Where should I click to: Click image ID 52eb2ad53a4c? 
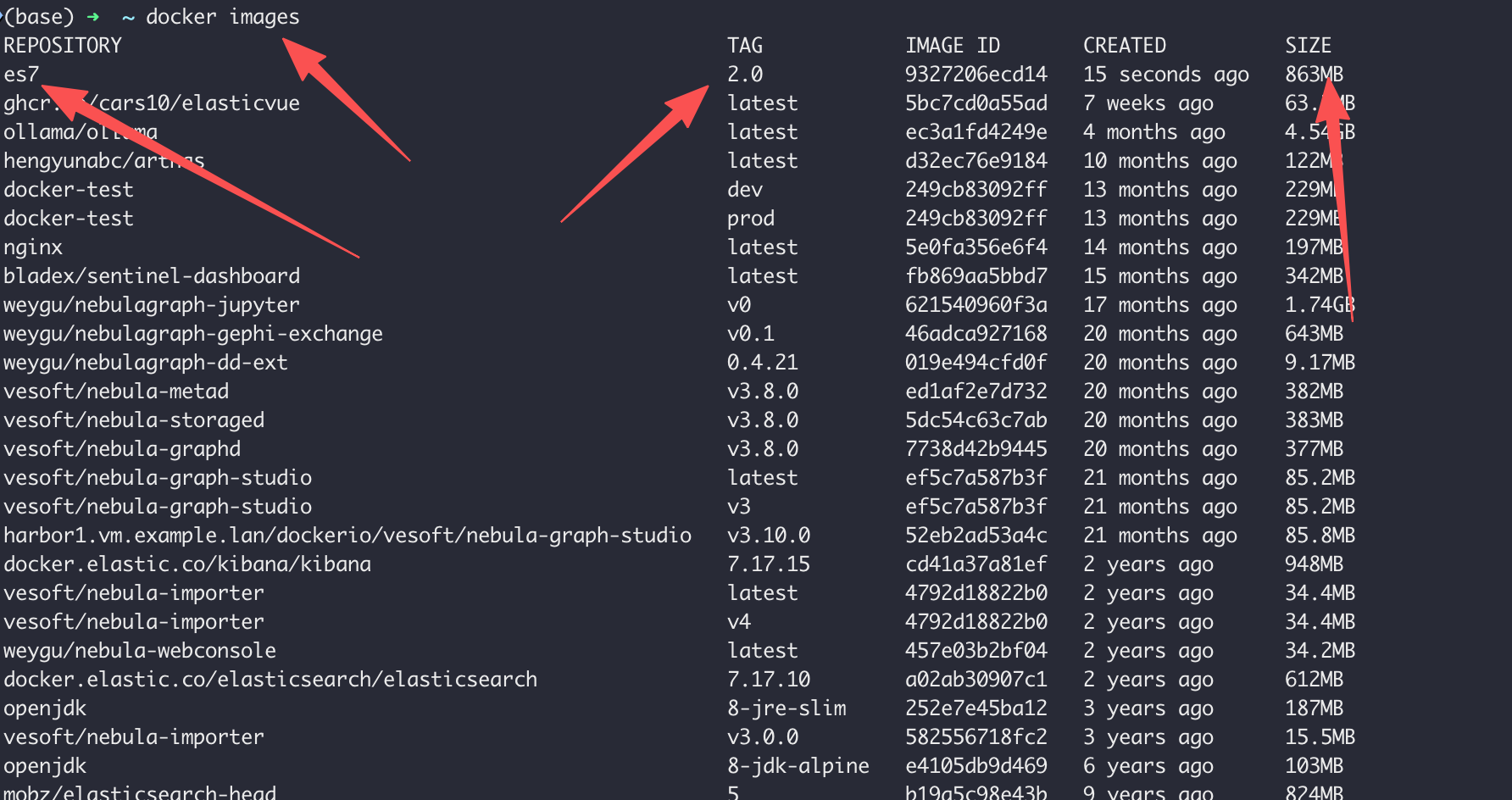click(976, 536)
